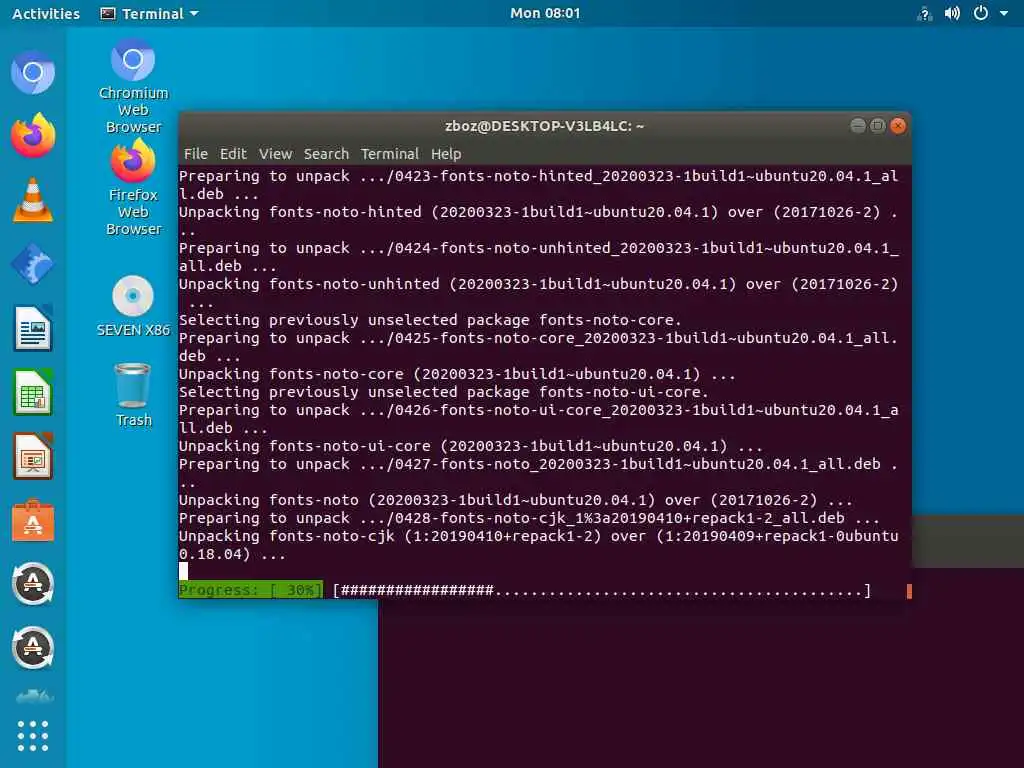Image resolution: width=1024 pixels, height=768 pixels.
Task: Click line "Selecting previously unselected package fonts-noto-ui-core."
Action: coord(444,392)
